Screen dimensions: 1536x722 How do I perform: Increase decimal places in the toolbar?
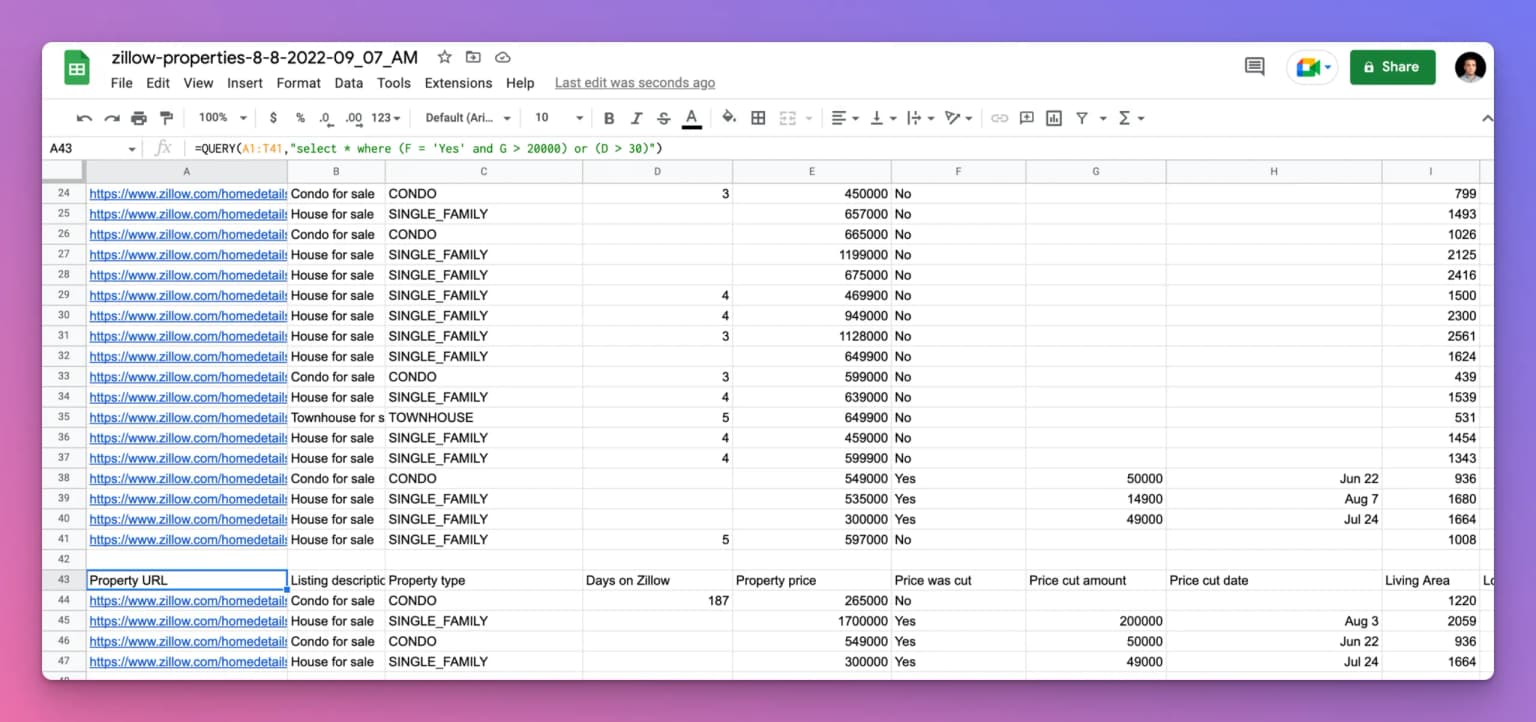(353, 118)
